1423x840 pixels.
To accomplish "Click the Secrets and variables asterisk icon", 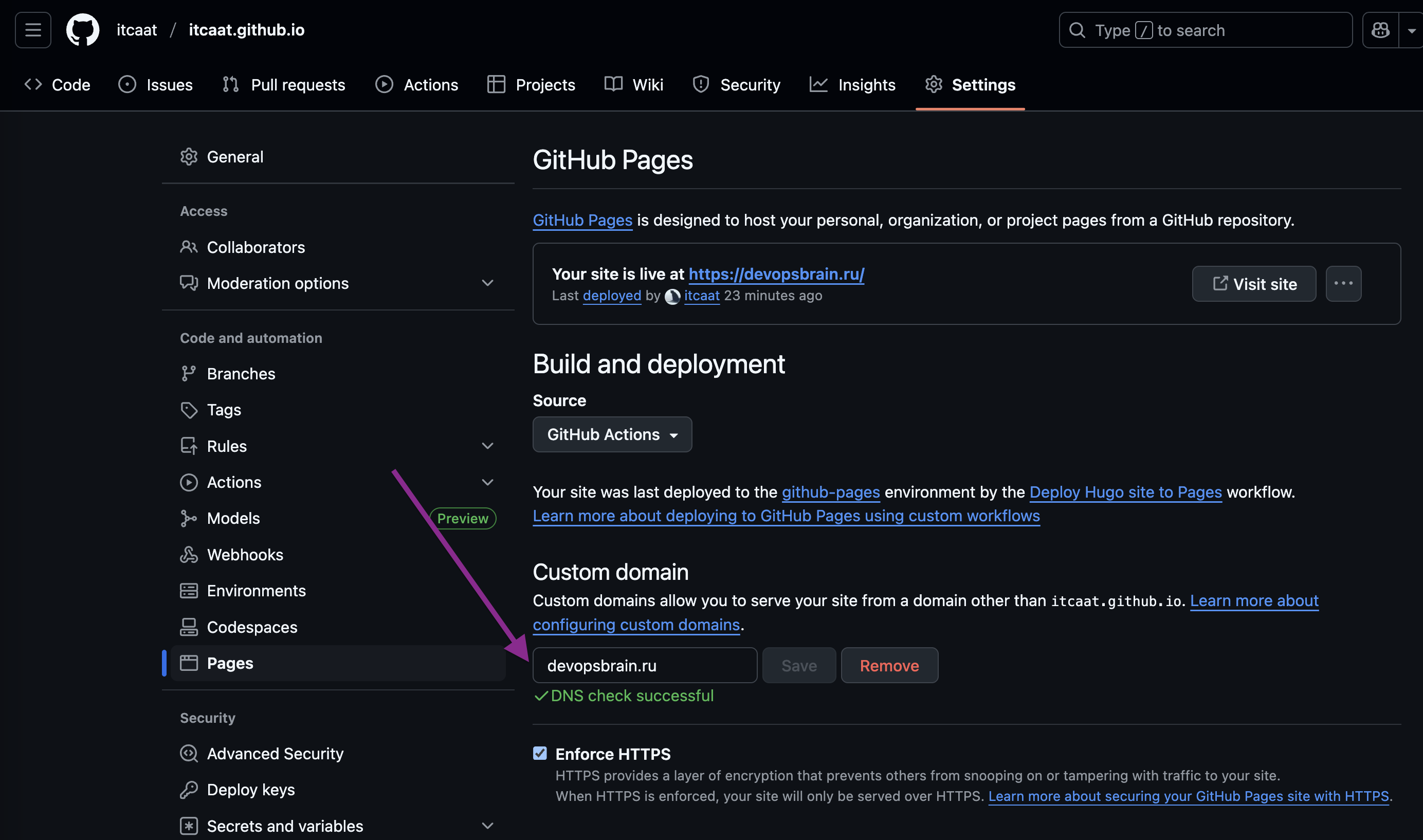I will tap(189, 826).
